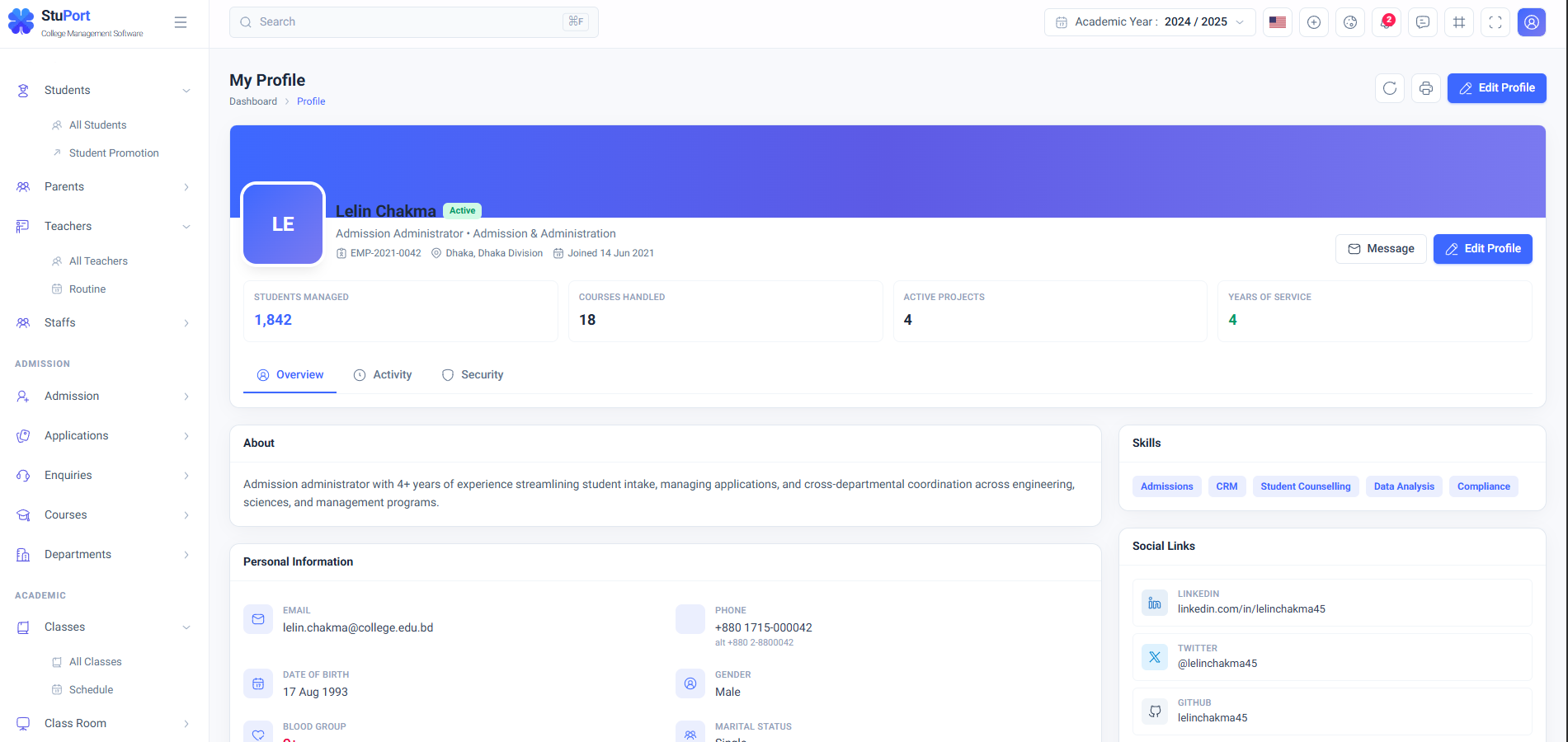Click the Courses graduation cap icon
This screenshot has width=1568, height=742.
click(x=23, y=515)
